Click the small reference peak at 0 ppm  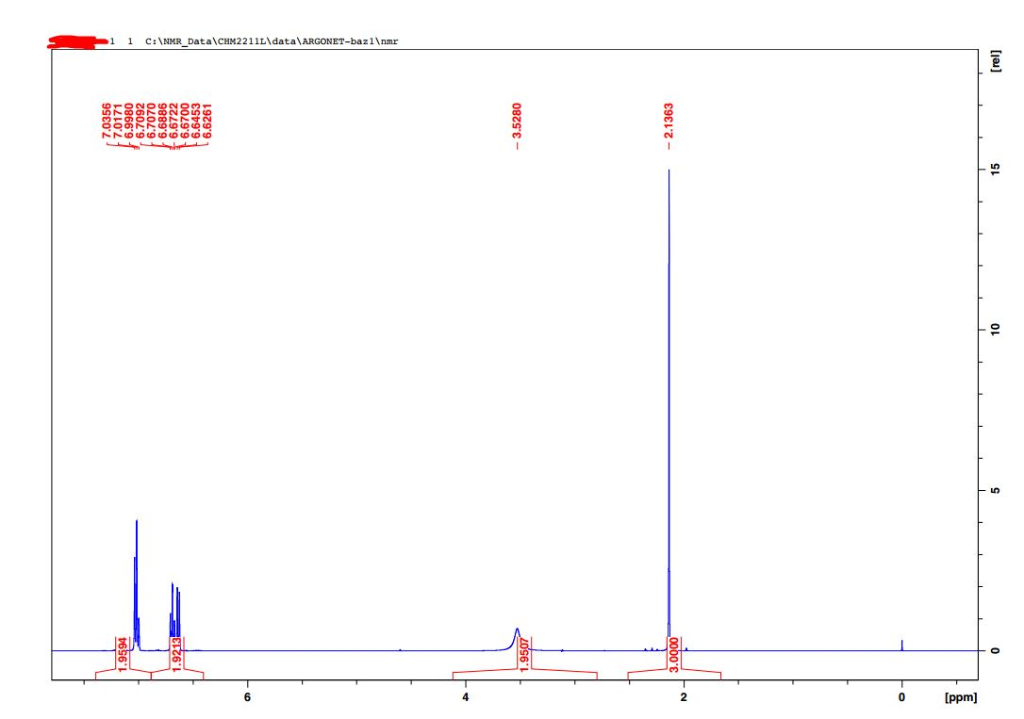[902, 645]
